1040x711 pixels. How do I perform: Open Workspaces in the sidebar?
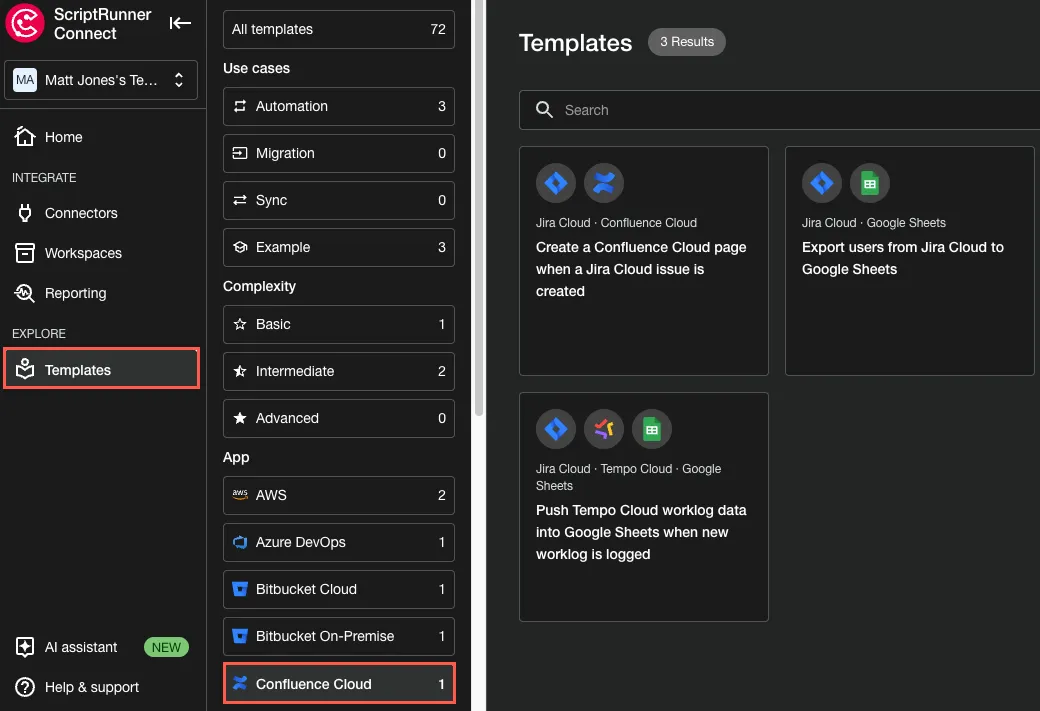[x=101, y=253]
